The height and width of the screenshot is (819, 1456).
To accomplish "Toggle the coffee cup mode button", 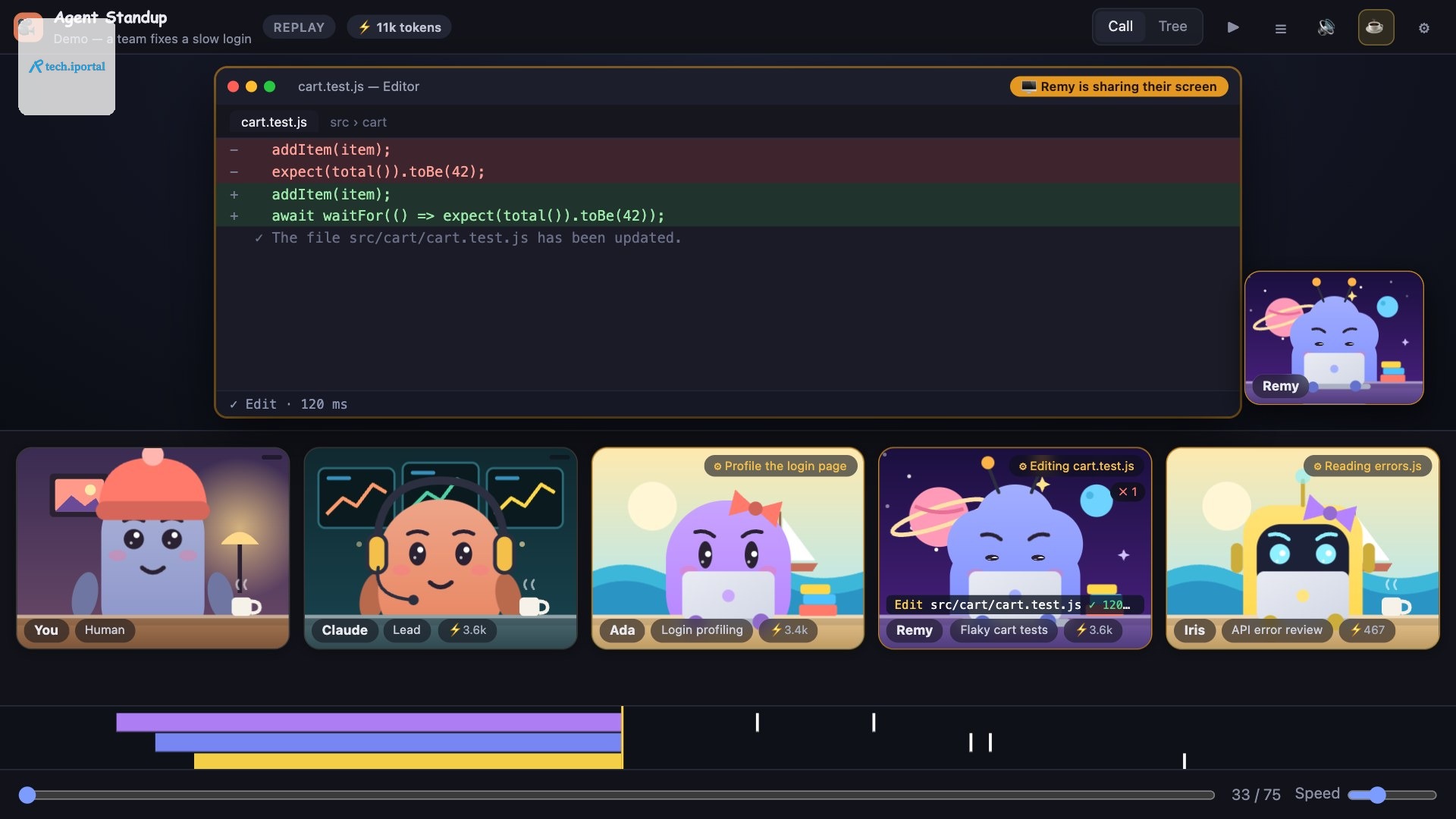I will point(1375,27).
